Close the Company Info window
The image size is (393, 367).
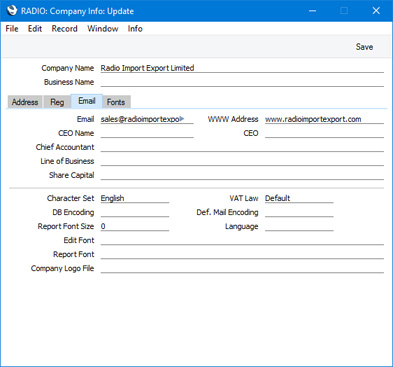[376, 11]
